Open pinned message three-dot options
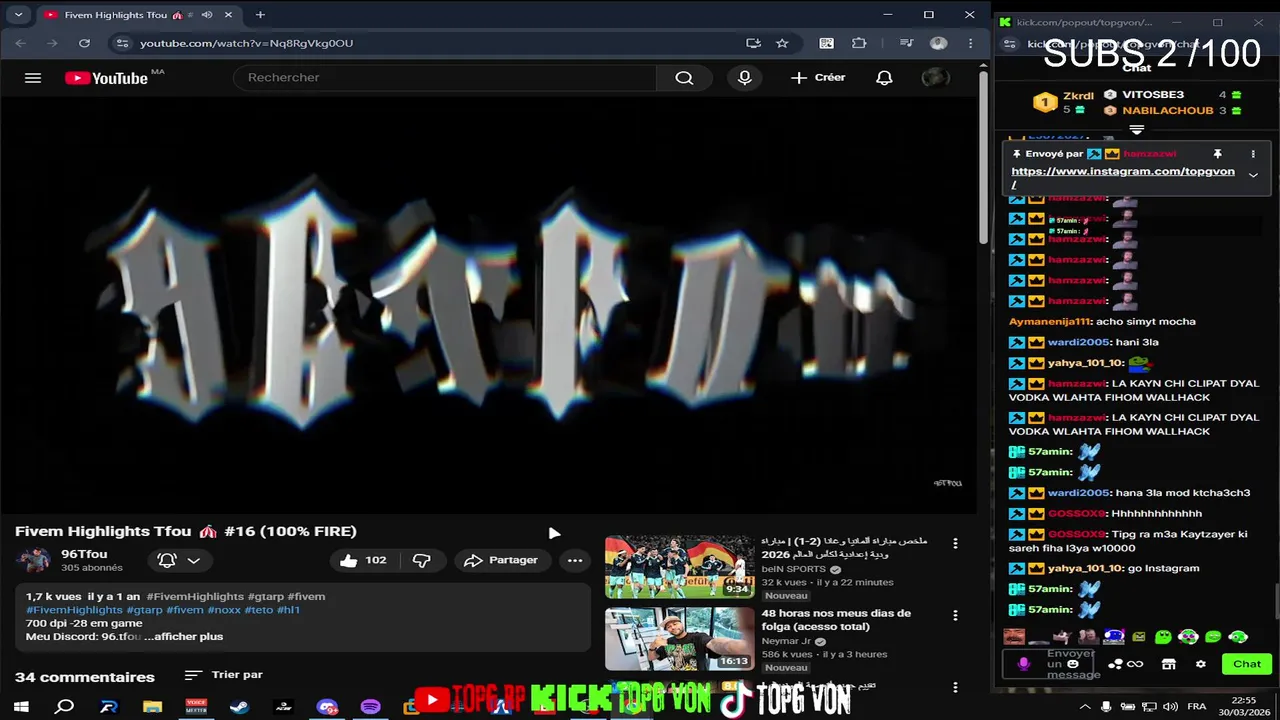 [x=1253, y=154]
